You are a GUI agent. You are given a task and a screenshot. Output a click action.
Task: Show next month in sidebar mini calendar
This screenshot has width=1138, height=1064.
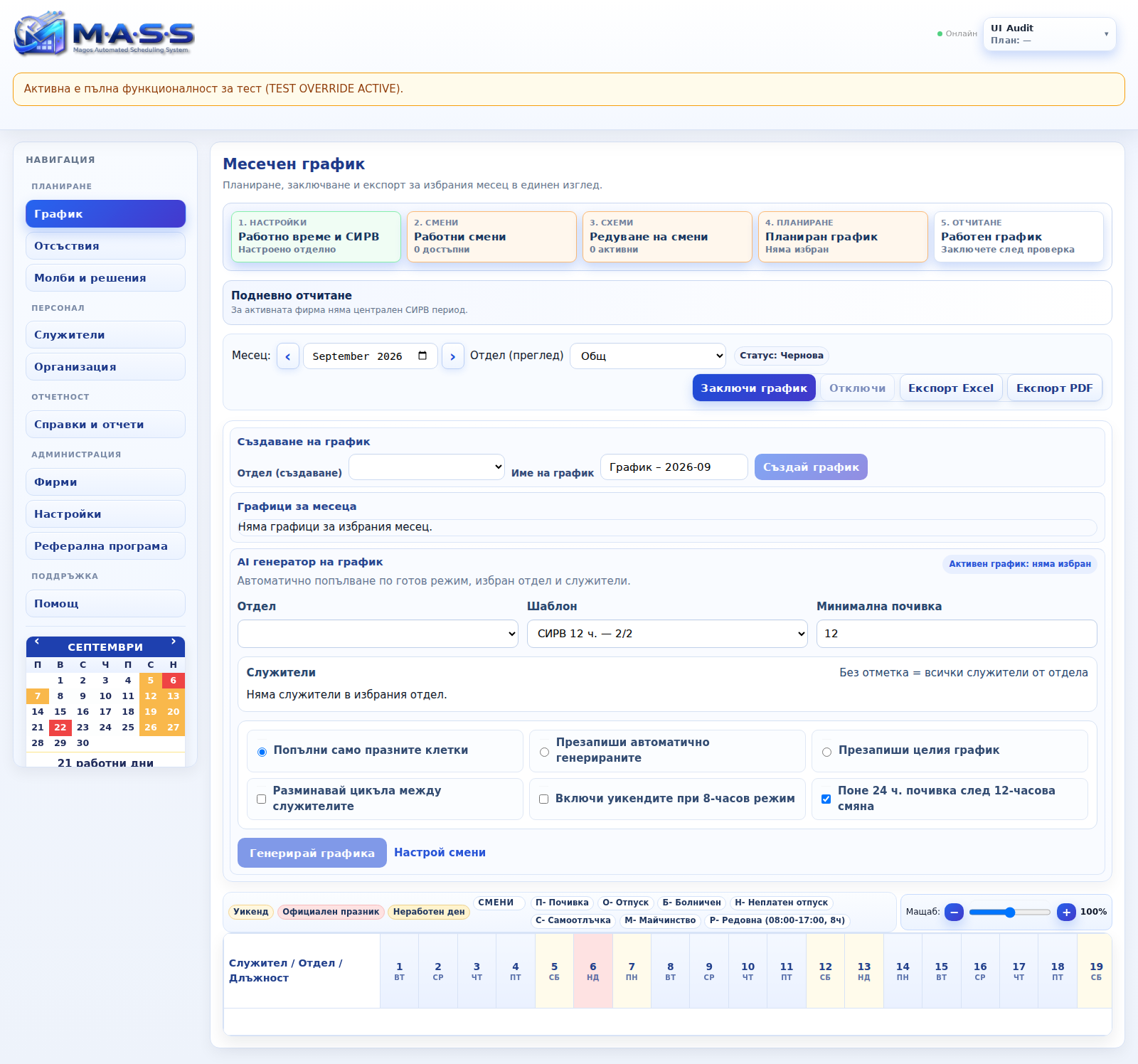point(174,642)
